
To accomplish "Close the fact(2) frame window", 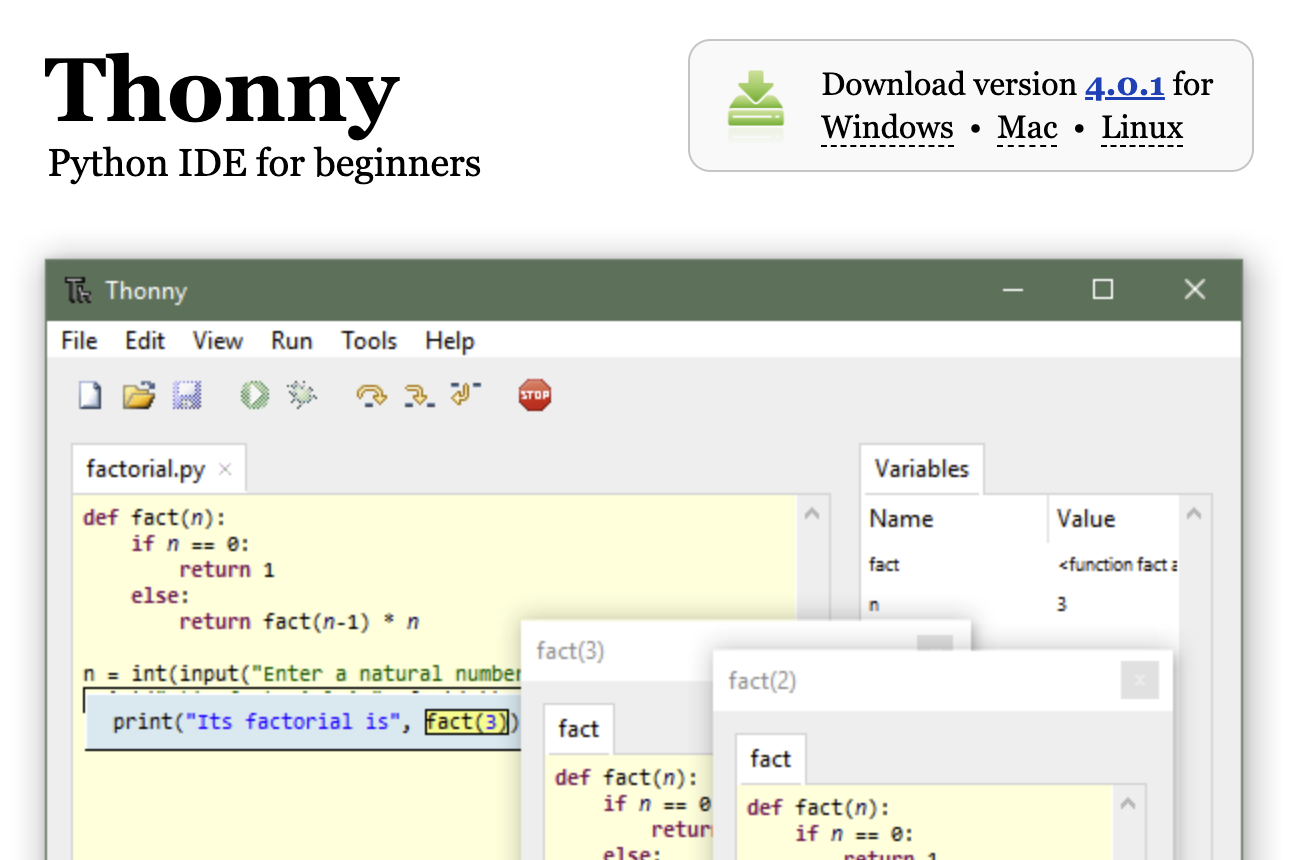I will (x=1139, y=681).
